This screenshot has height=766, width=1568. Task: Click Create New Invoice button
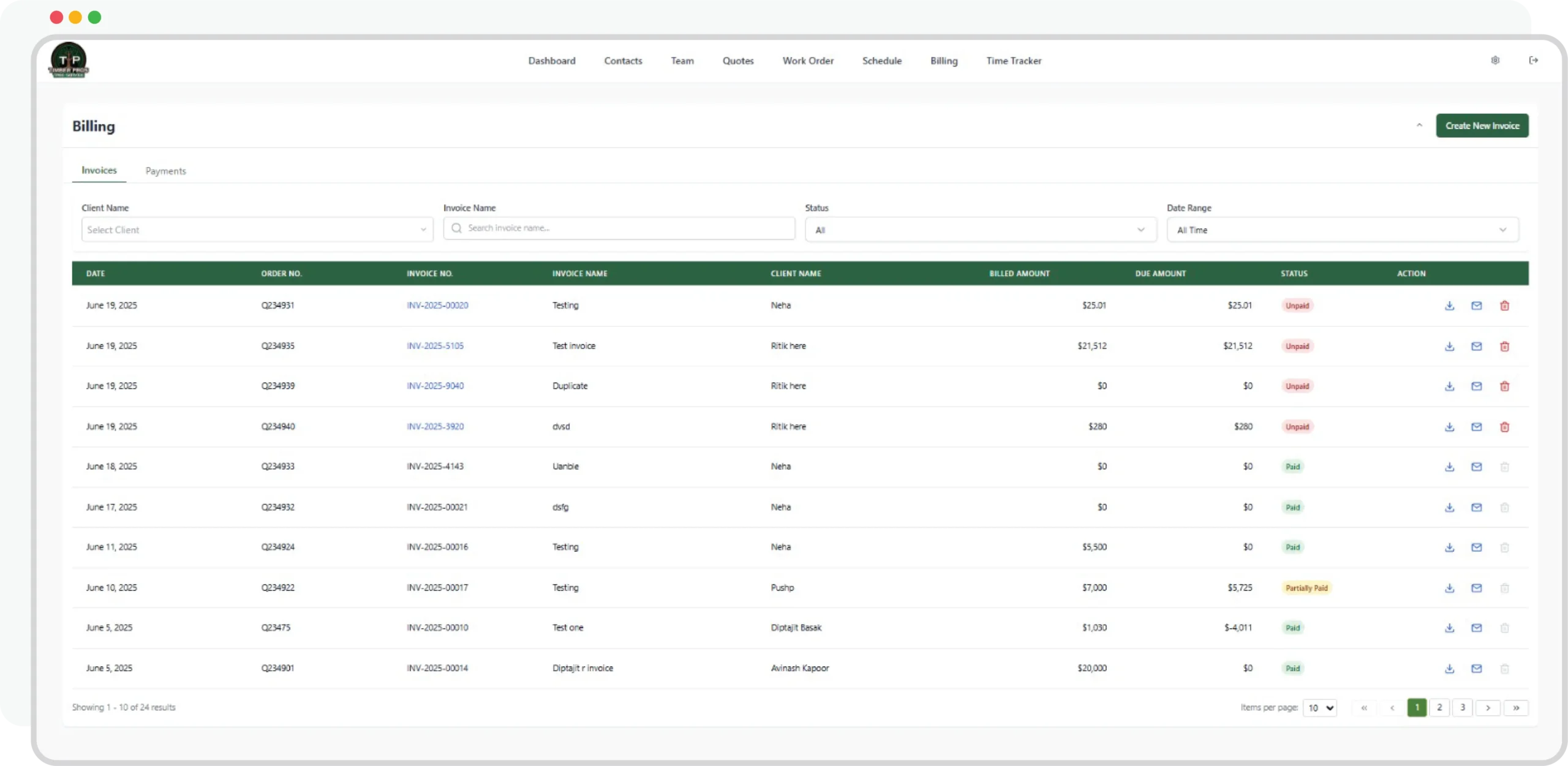1482,126
